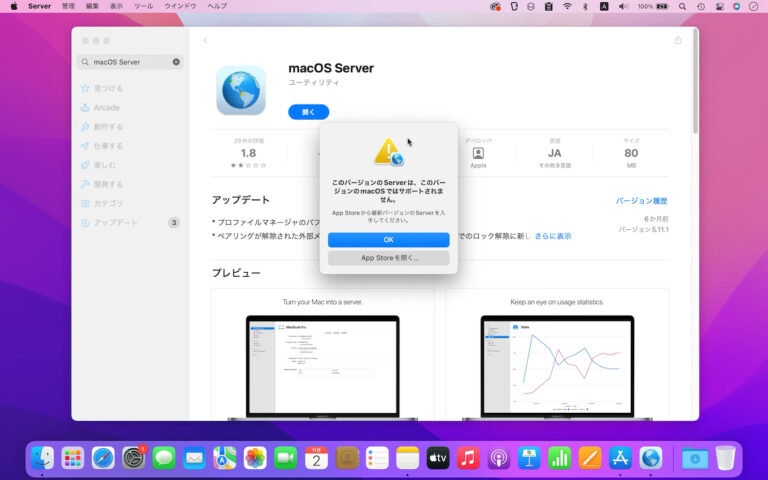Click OK in the warning dialog
The width and height of the screenshot is (768, 480).
(388, 240)
